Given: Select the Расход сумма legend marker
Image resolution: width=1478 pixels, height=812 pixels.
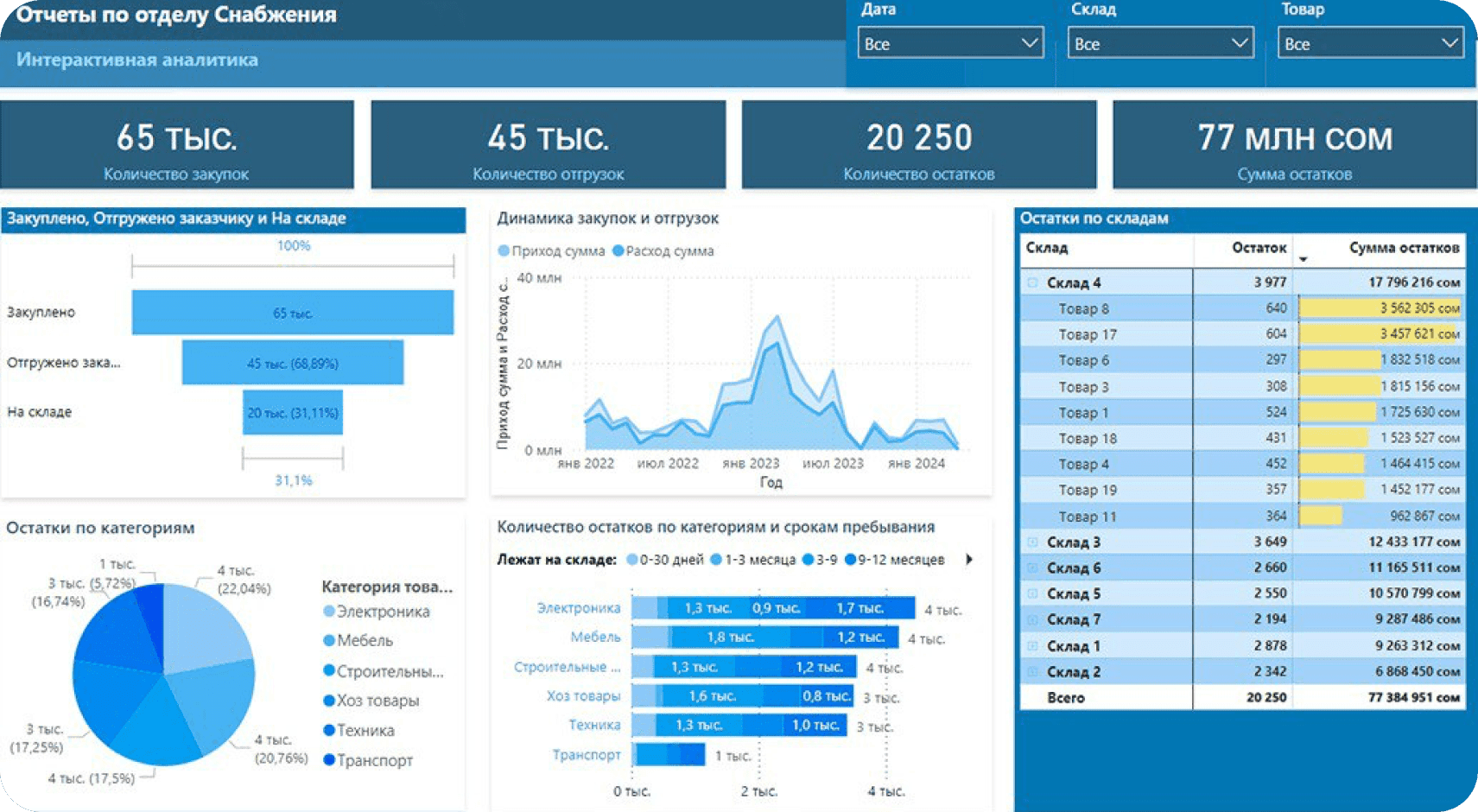Looking at the screenshot, I should (x=618, y=251).
